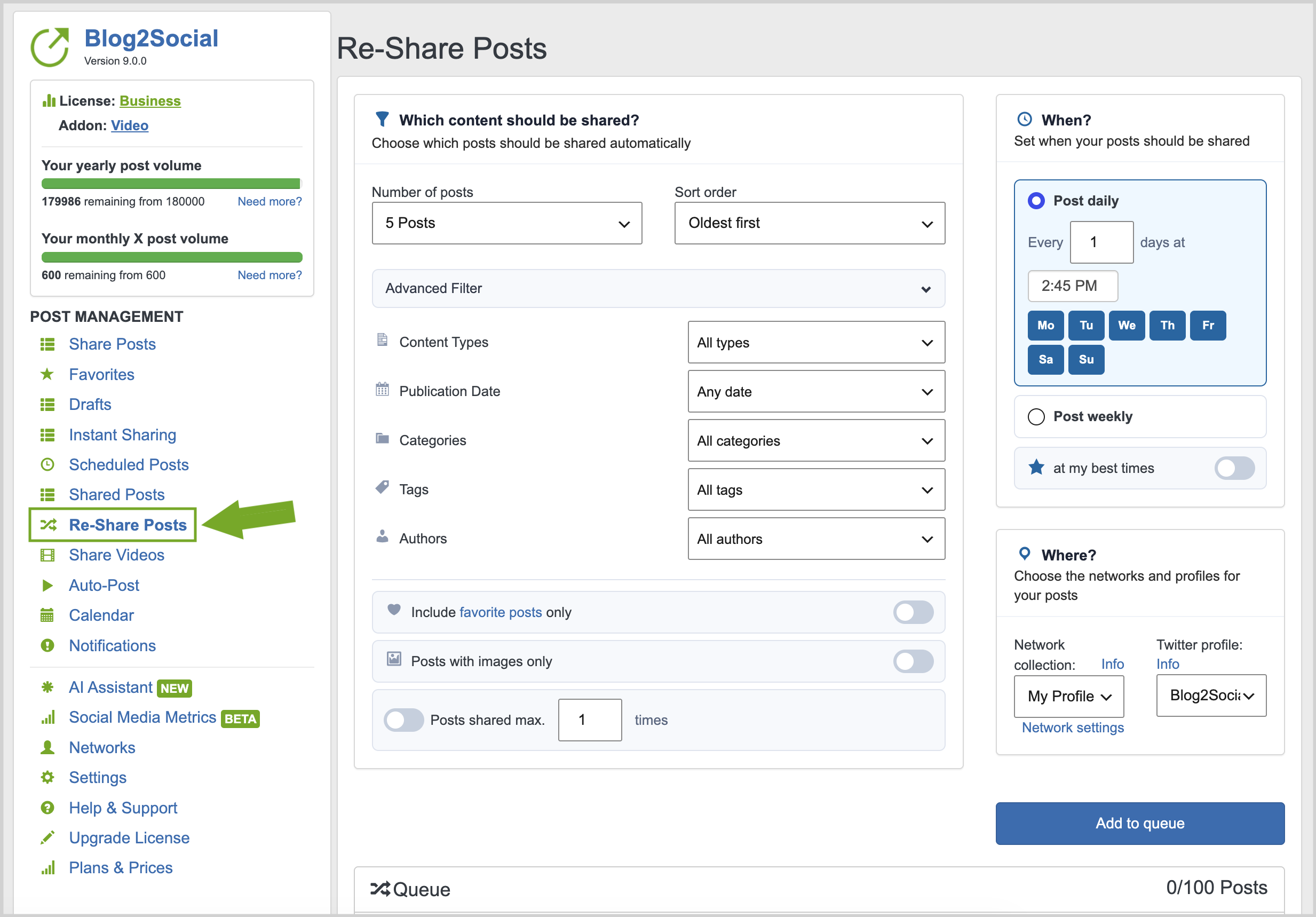The width and height of the screenshot is (1316, 917).
Task: Open Share Videos in sidebar
Action: [116, 555]
